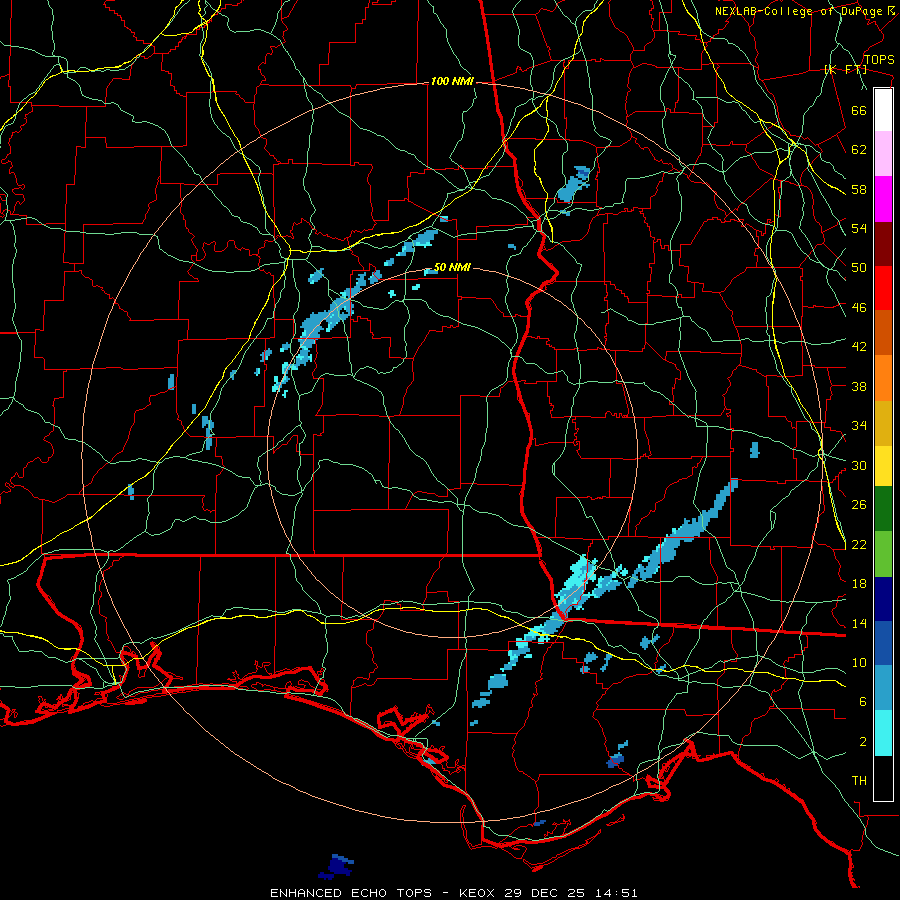Click the legend value "54"

pyautogui.click(x=859, y=228)
